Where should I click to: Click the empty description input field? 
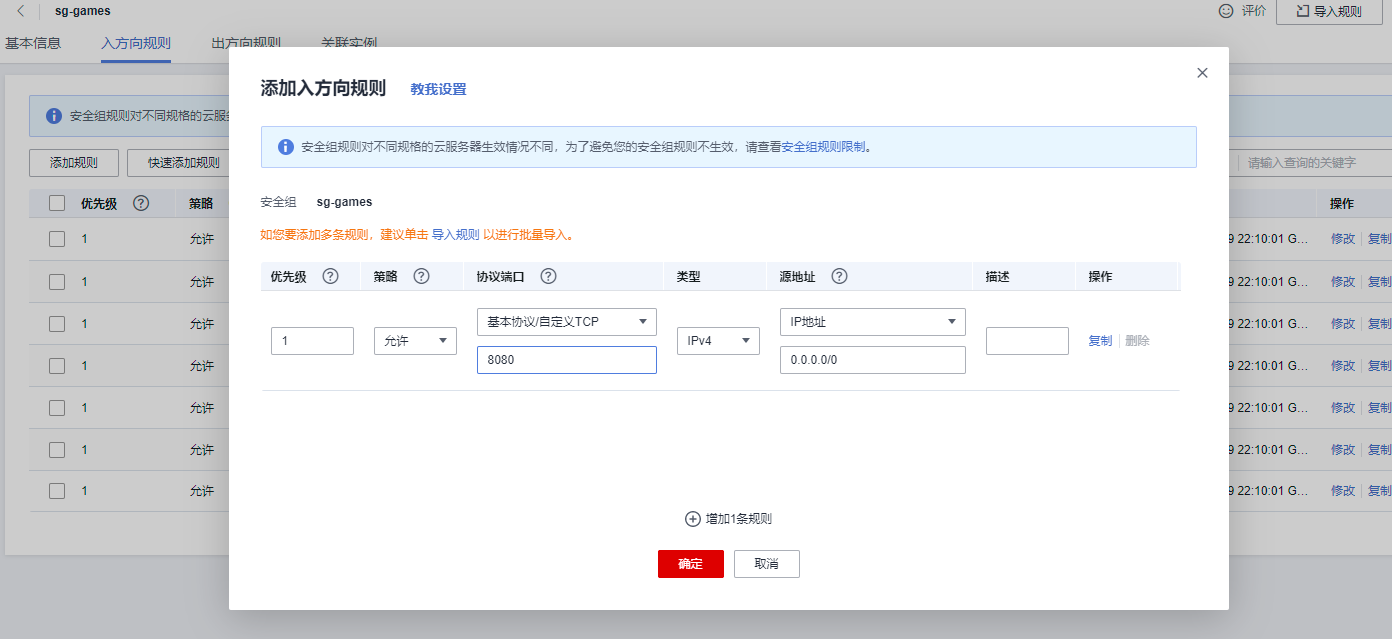1027,341
